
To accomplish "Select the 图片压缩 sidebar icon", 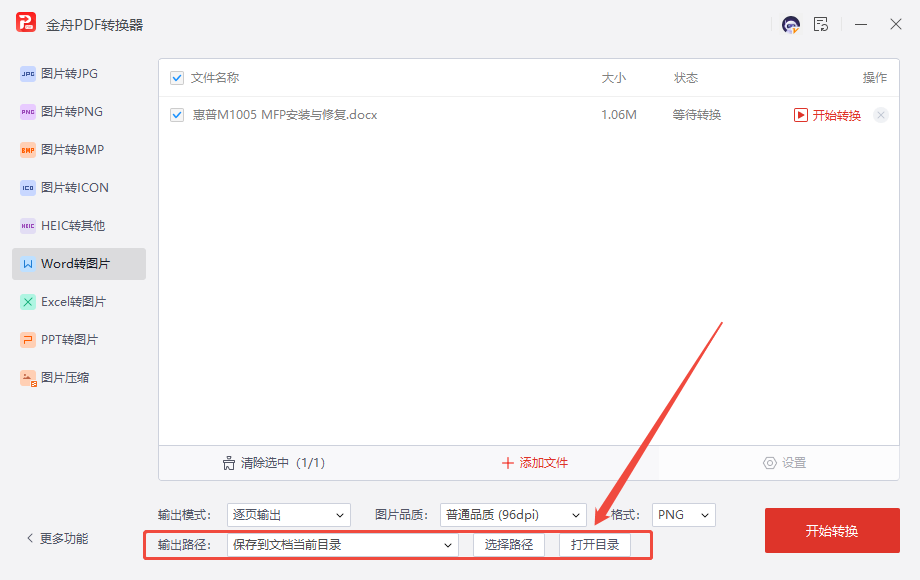I will (x=28, y=378).
